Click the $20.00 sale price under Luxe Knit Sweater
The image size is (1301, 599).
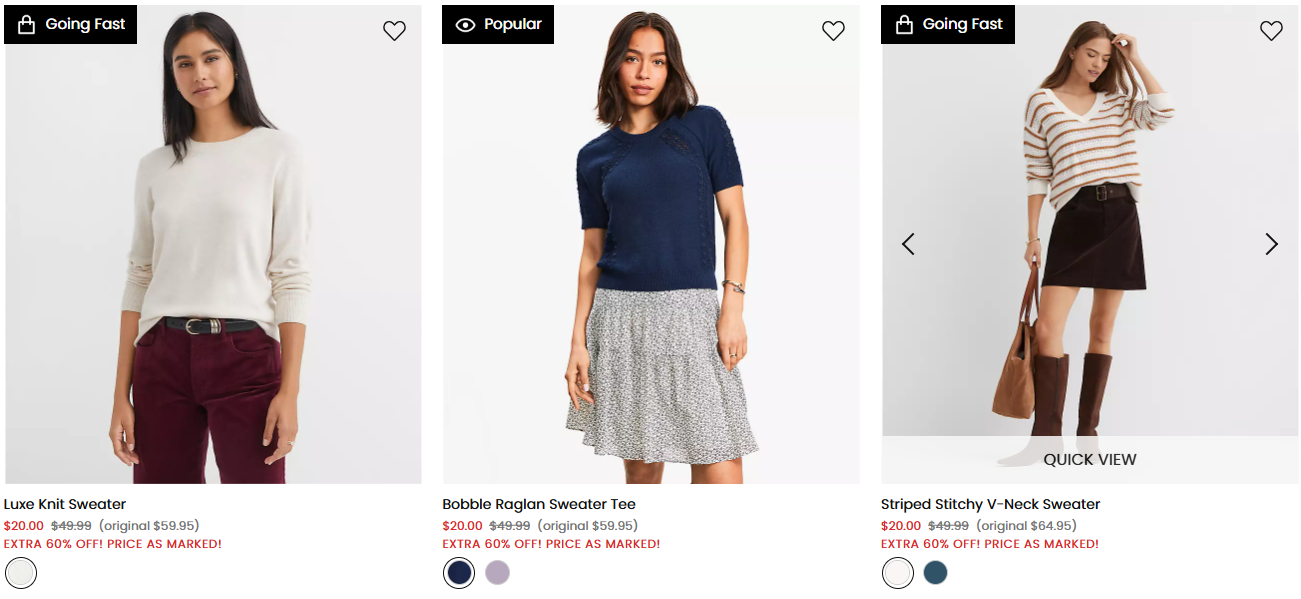coord(24,526)
